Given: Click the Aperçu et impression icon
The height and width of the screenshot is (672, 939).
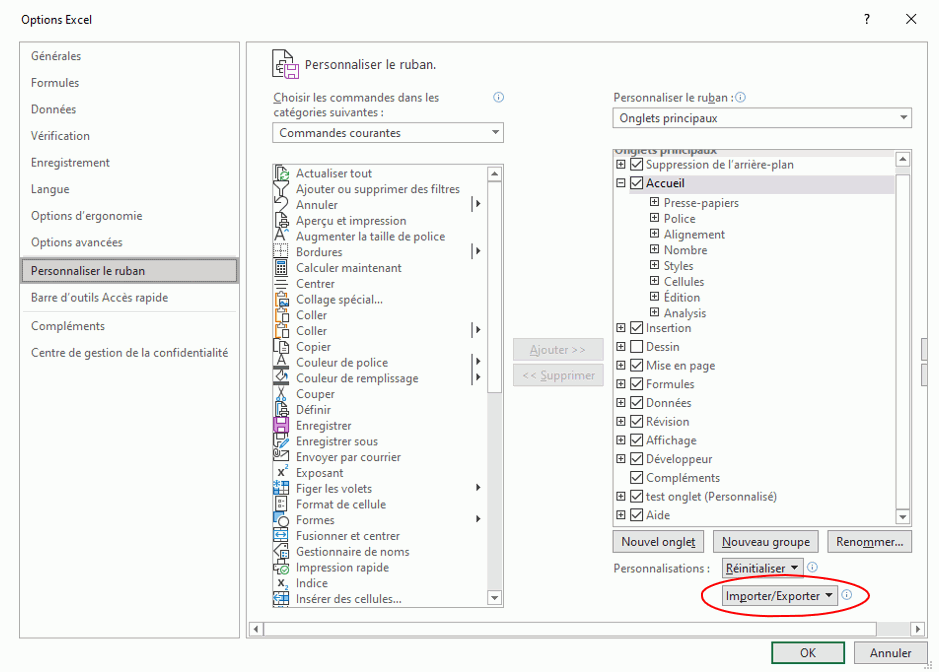Looking at the screenshot, I should (281, 220).
